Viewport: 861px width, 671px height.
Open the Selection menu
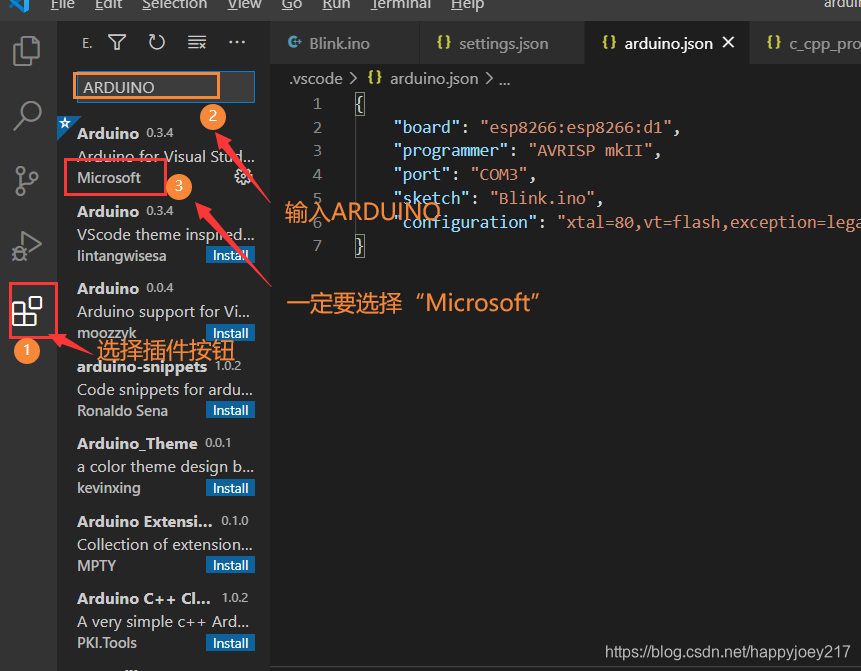coord(174,4)
